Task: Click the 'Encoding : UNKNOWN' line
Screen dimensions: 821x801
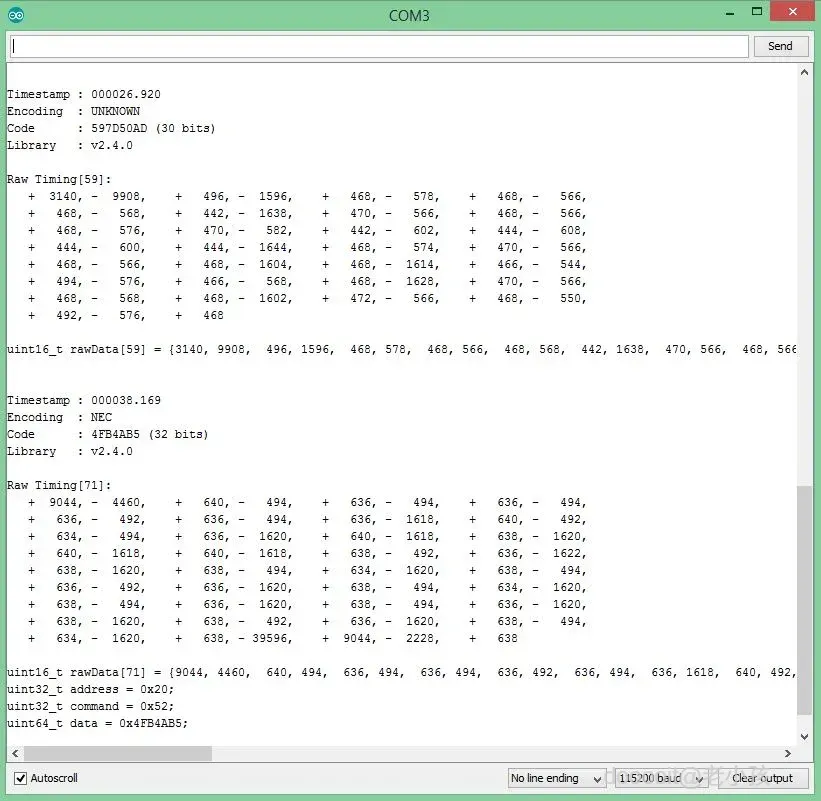Action: tap(73, 111)
